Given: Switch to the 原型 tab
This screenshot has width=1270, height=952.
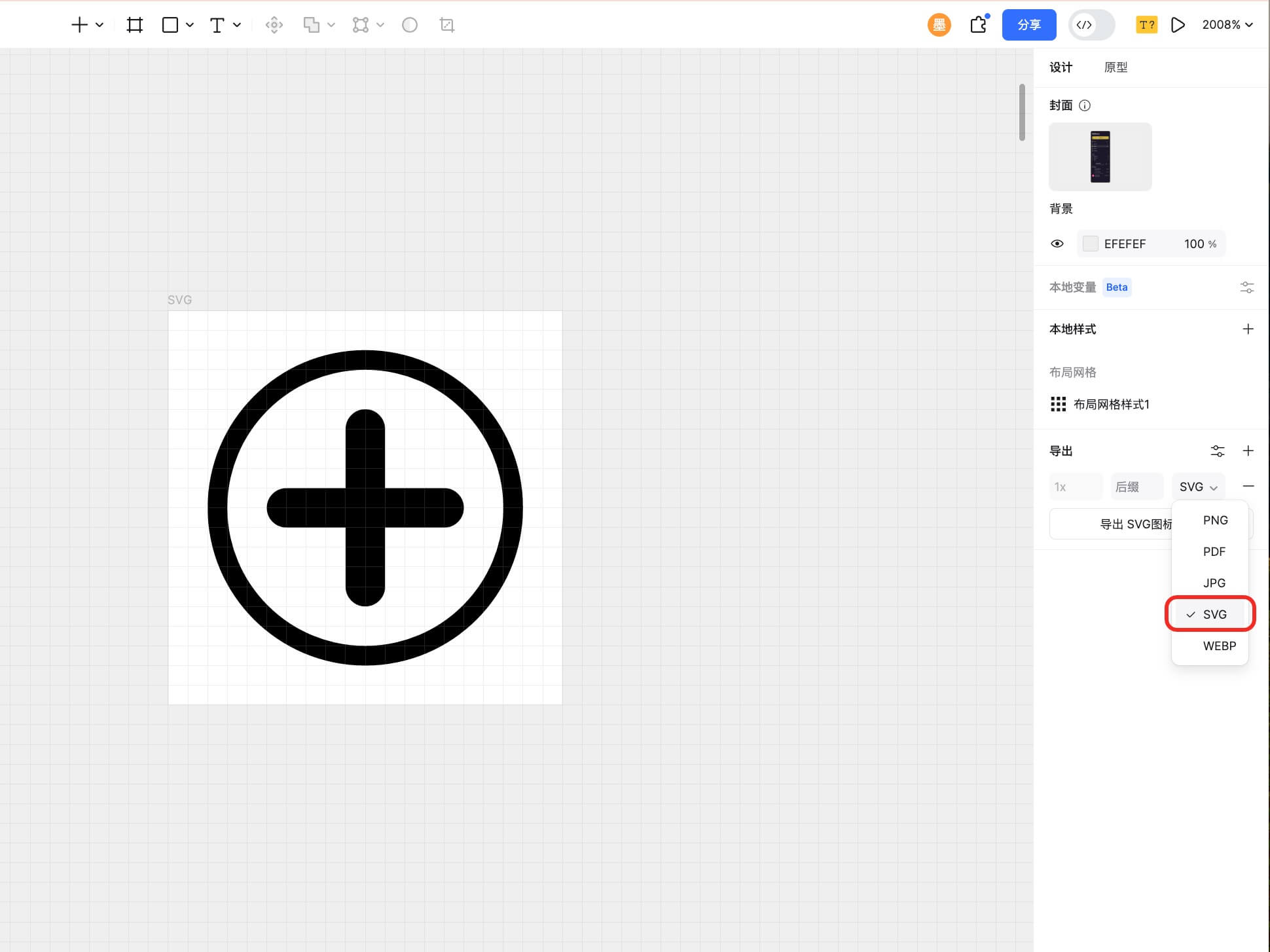Looking at the screenshot, I should tap(1115, 67).
